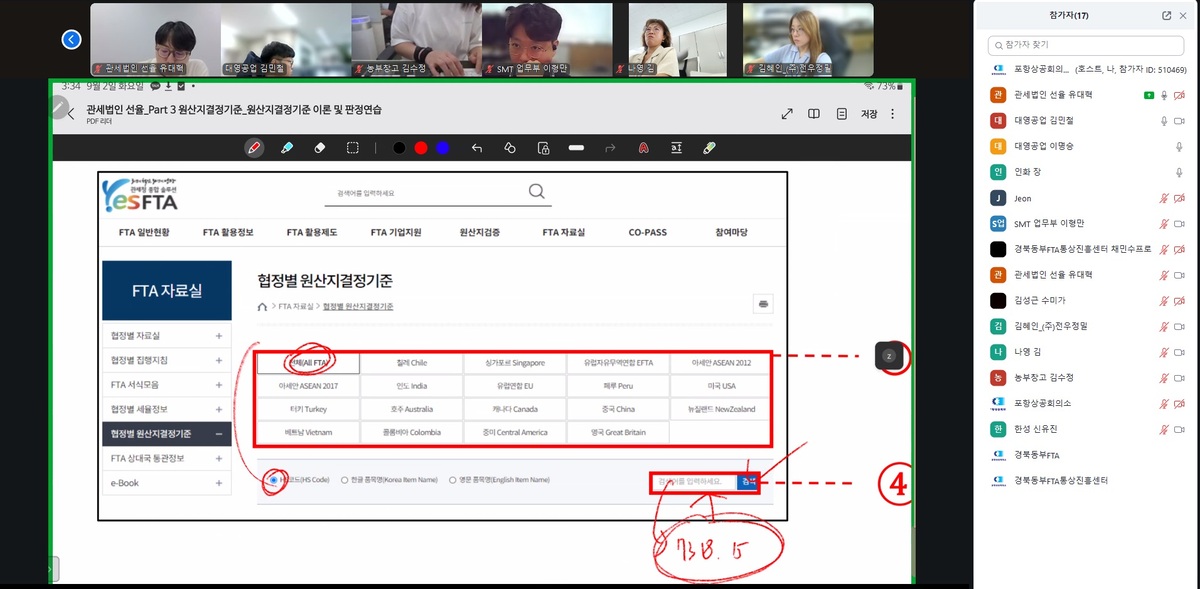
Task: Pop out the participants panel
Action: point(1166,15)
